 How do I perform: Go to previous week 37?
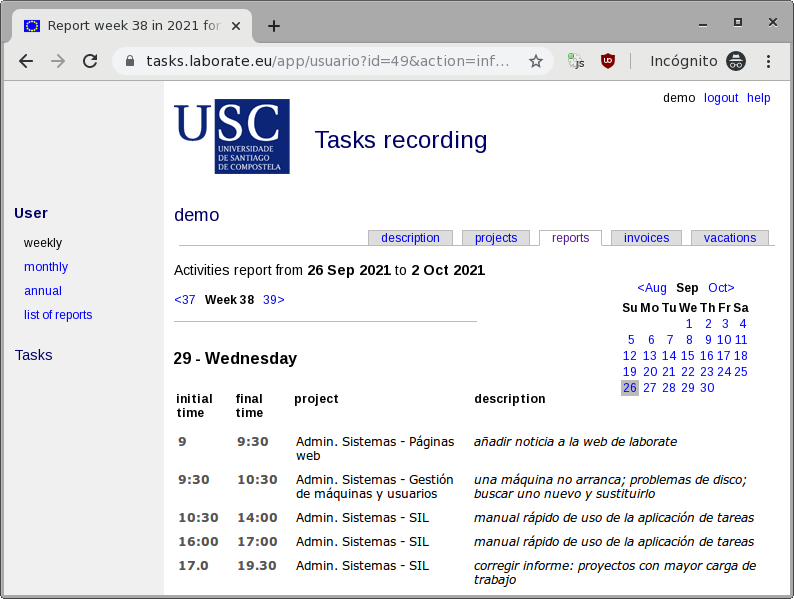pyautogui.click(x=185, y=300)
